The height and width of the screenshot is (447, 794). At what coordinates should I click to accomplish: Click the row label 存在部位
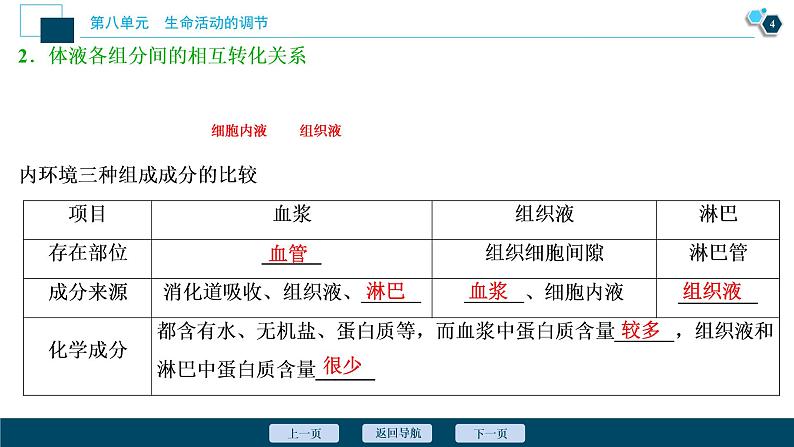tap(88, 253)
